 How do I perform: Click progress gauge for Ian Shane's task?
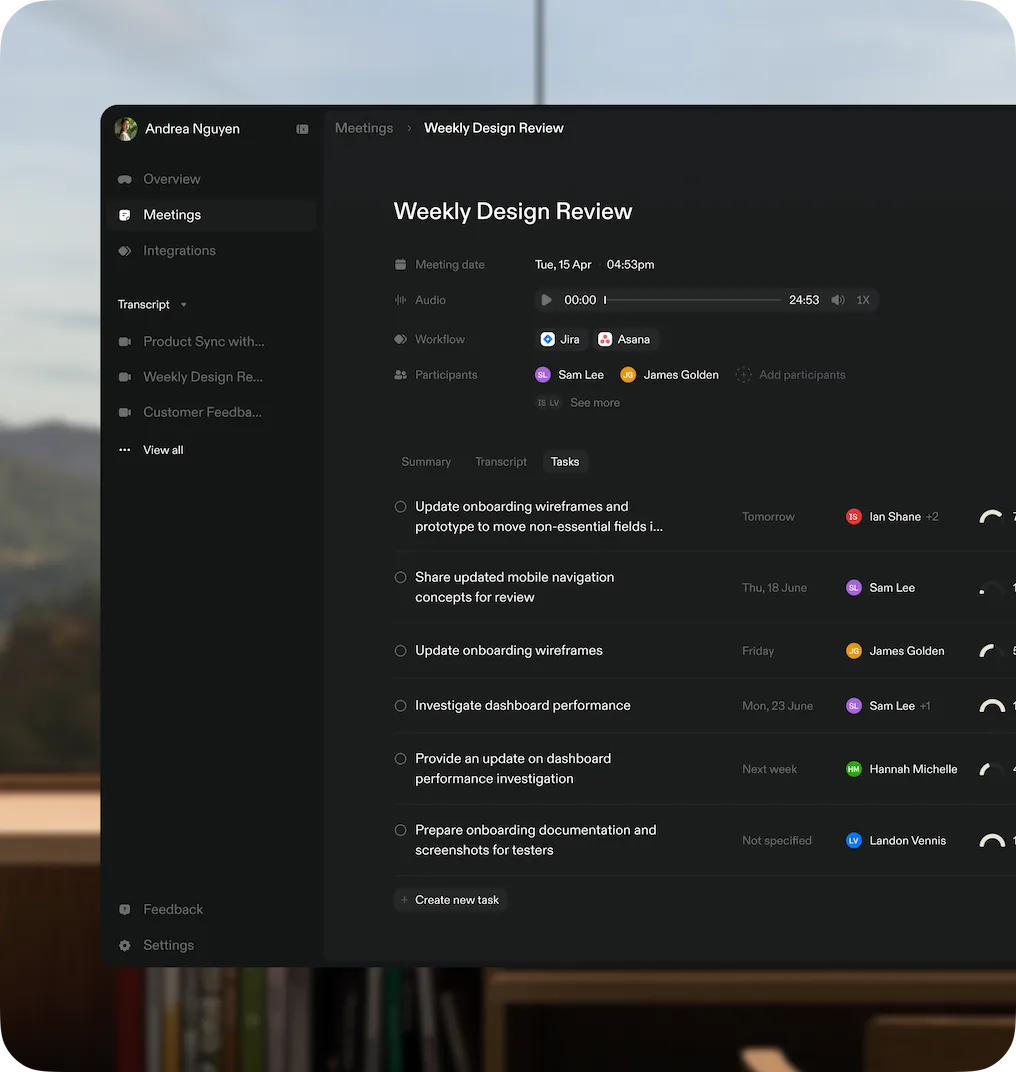pyautogui.click(x=991, y=517)
